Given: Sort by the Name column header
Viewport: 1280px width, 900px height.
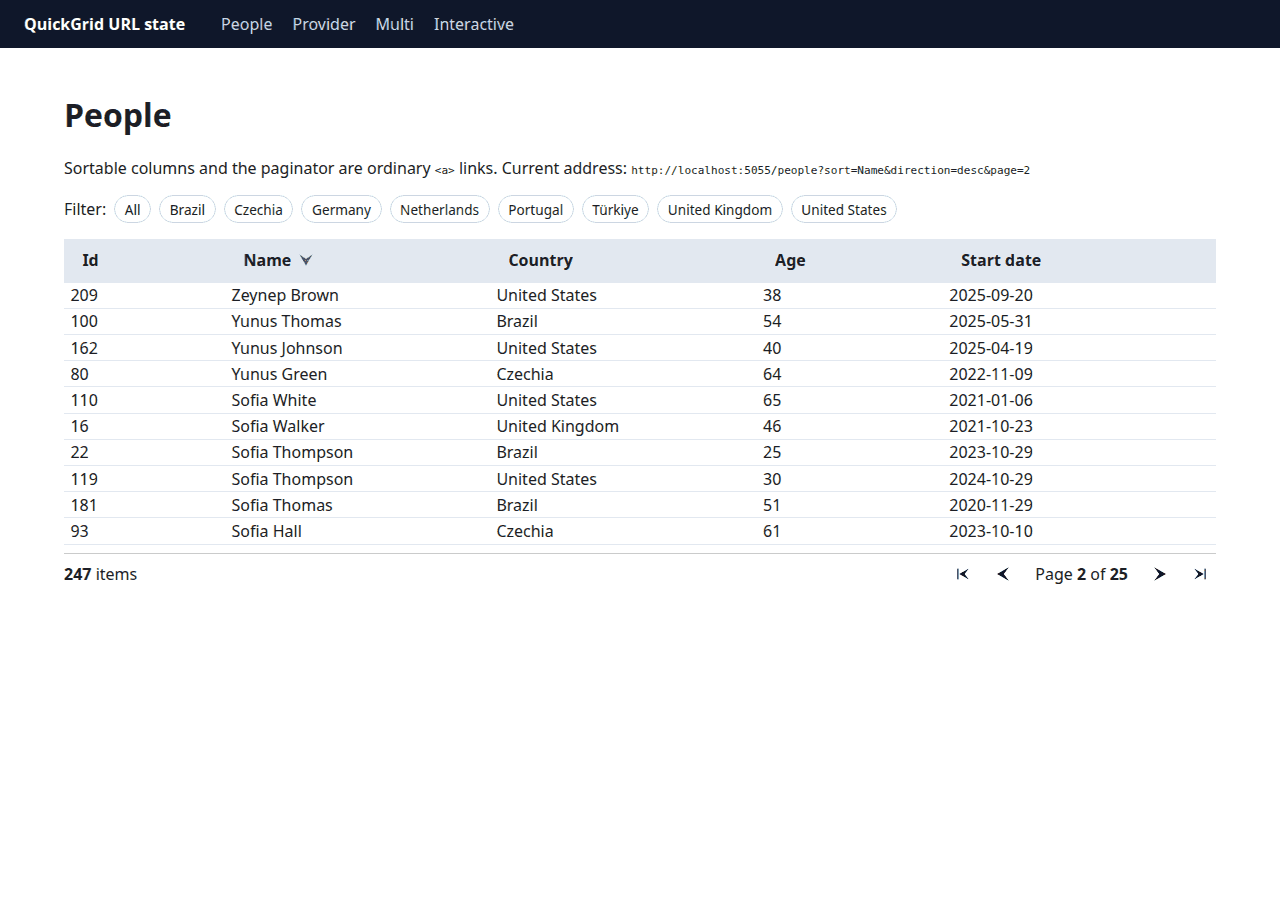Looking at the screenshot, I should coord(267,260).
